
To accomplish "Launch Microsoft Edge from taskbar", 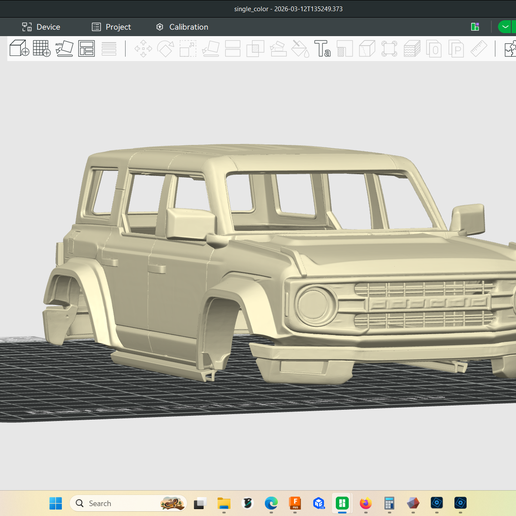I will click(x=271, y=503).
